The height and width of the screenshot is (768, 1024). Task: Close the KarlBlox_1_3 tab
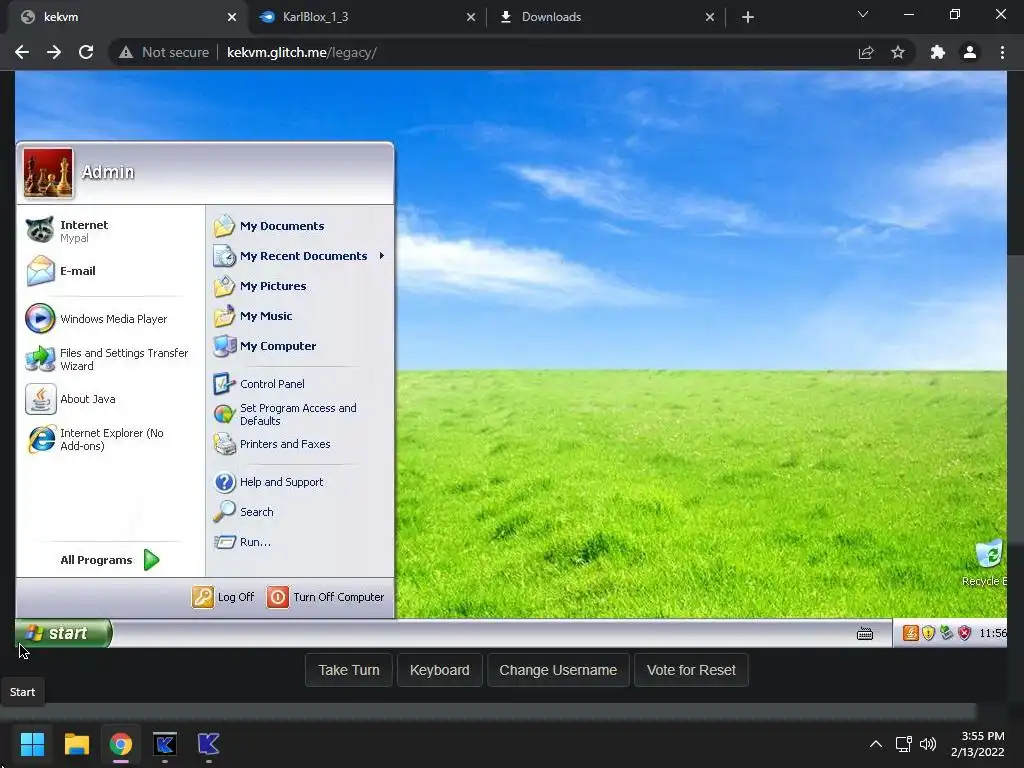[471, 17]
